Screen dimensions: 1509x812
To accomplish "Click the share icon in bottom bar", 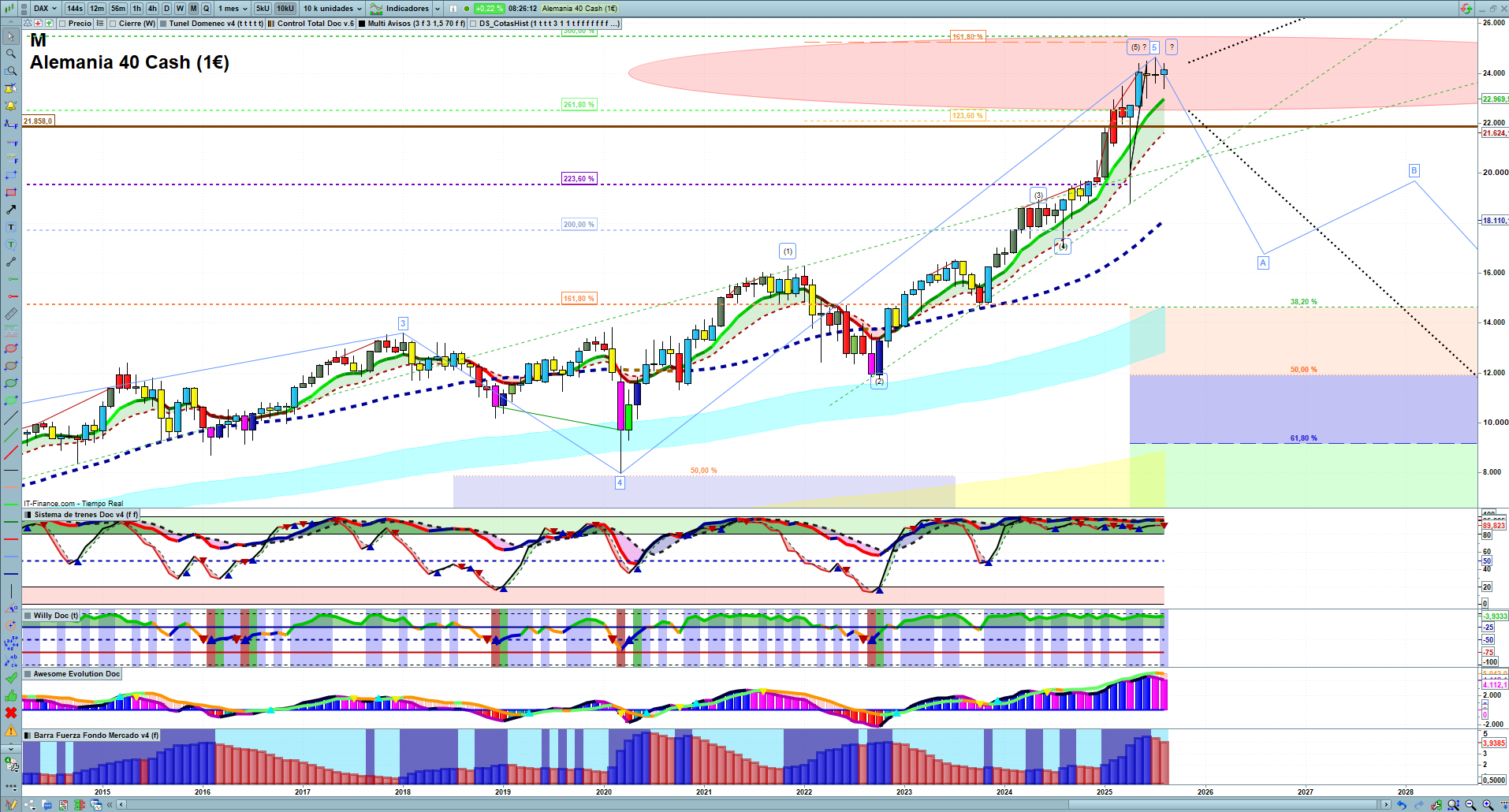I will (30, 805).
